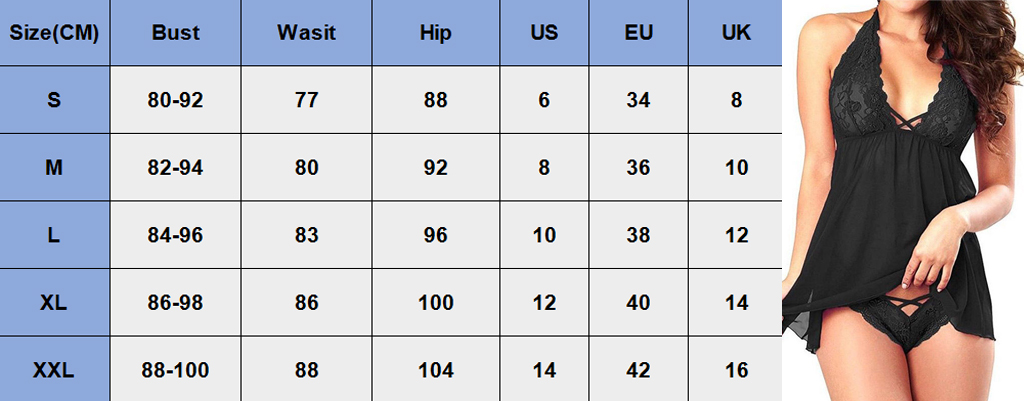Viewport: 1024px width, 401px height.
Task: Click the M size row label
Action: (54, 168)
